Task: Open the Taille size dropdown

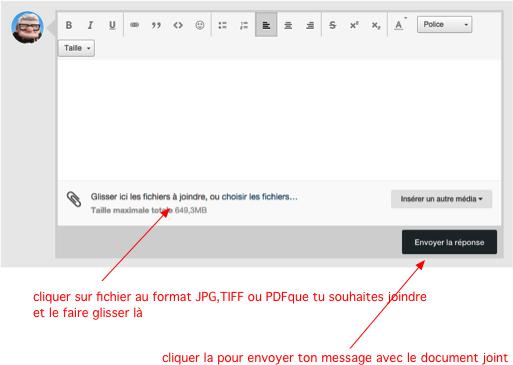Action: [76, 48]
